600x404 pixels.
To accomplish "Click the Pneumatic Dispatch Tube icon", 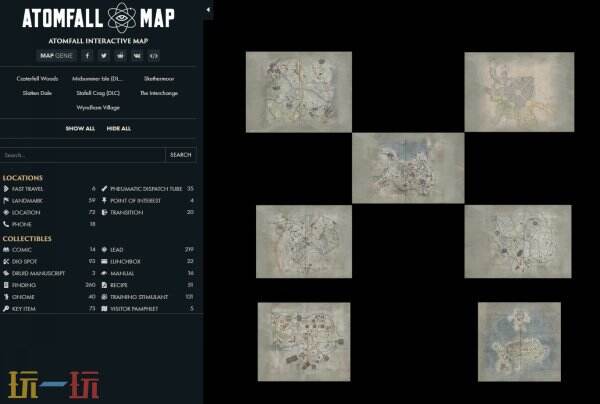I will 104,189.
